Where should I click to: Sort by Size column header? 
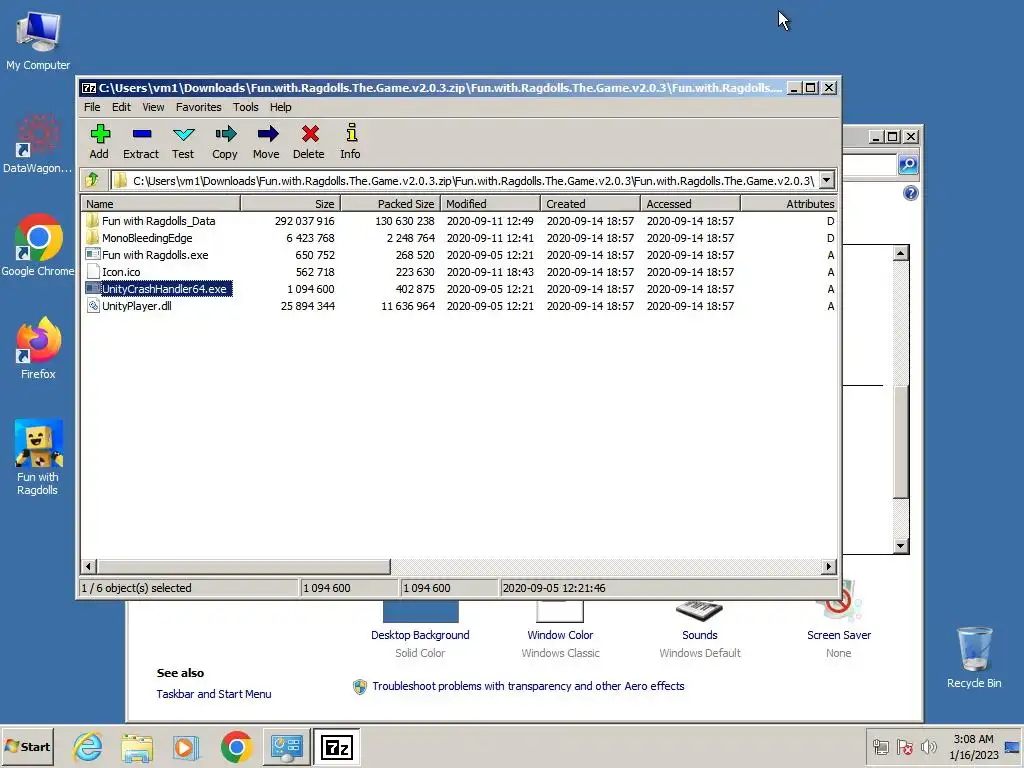click(x=291, y=204)
